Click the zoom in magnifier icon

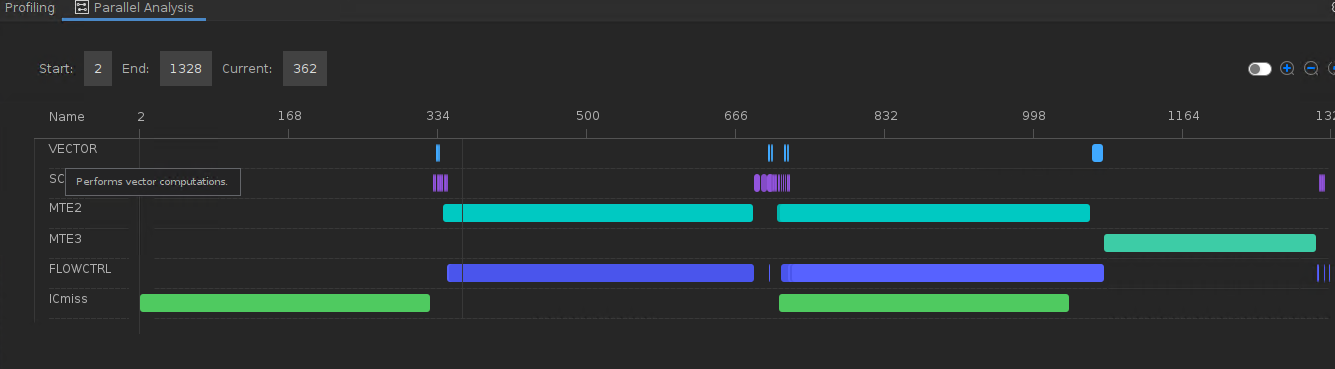[x=1287, y=69]
